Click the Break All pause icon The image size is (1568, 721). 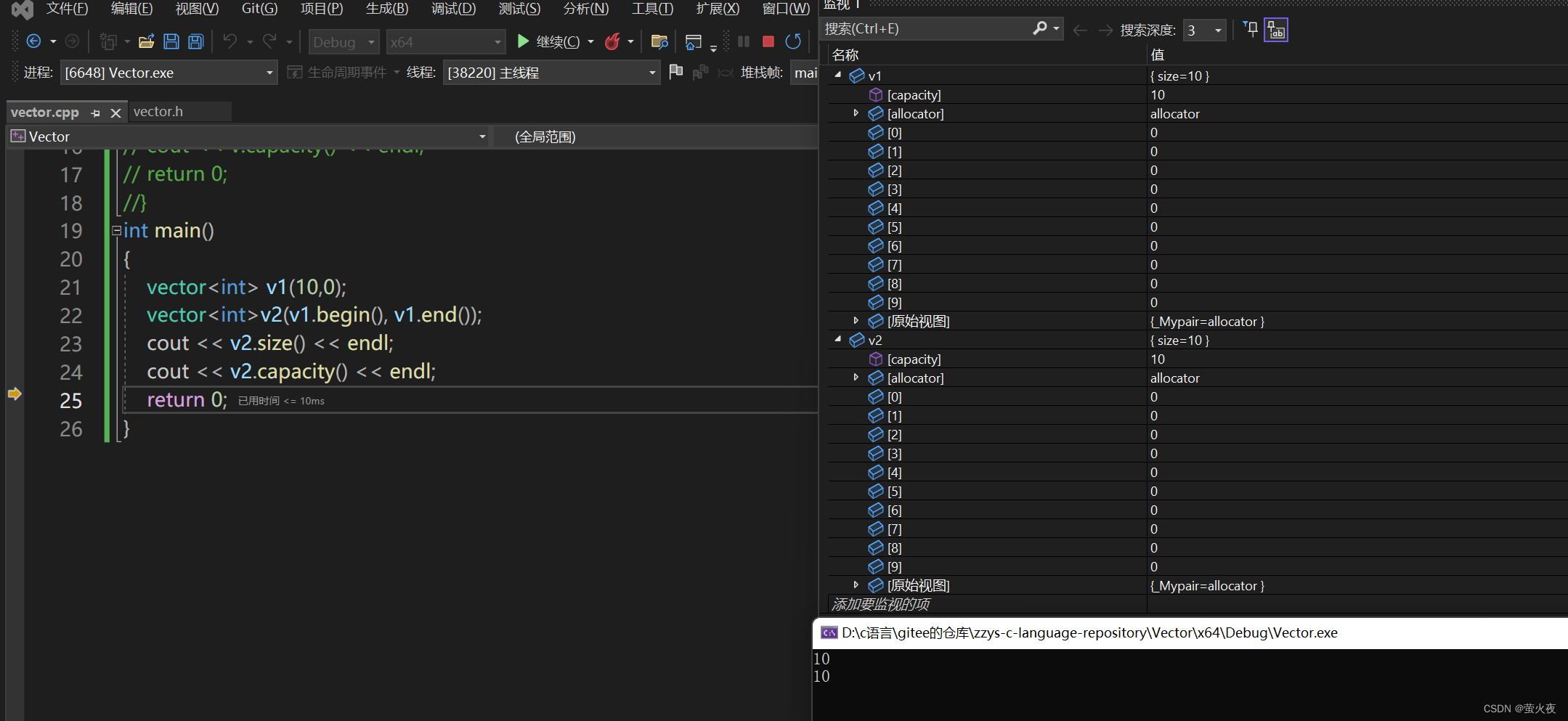(x=743, y=41)
